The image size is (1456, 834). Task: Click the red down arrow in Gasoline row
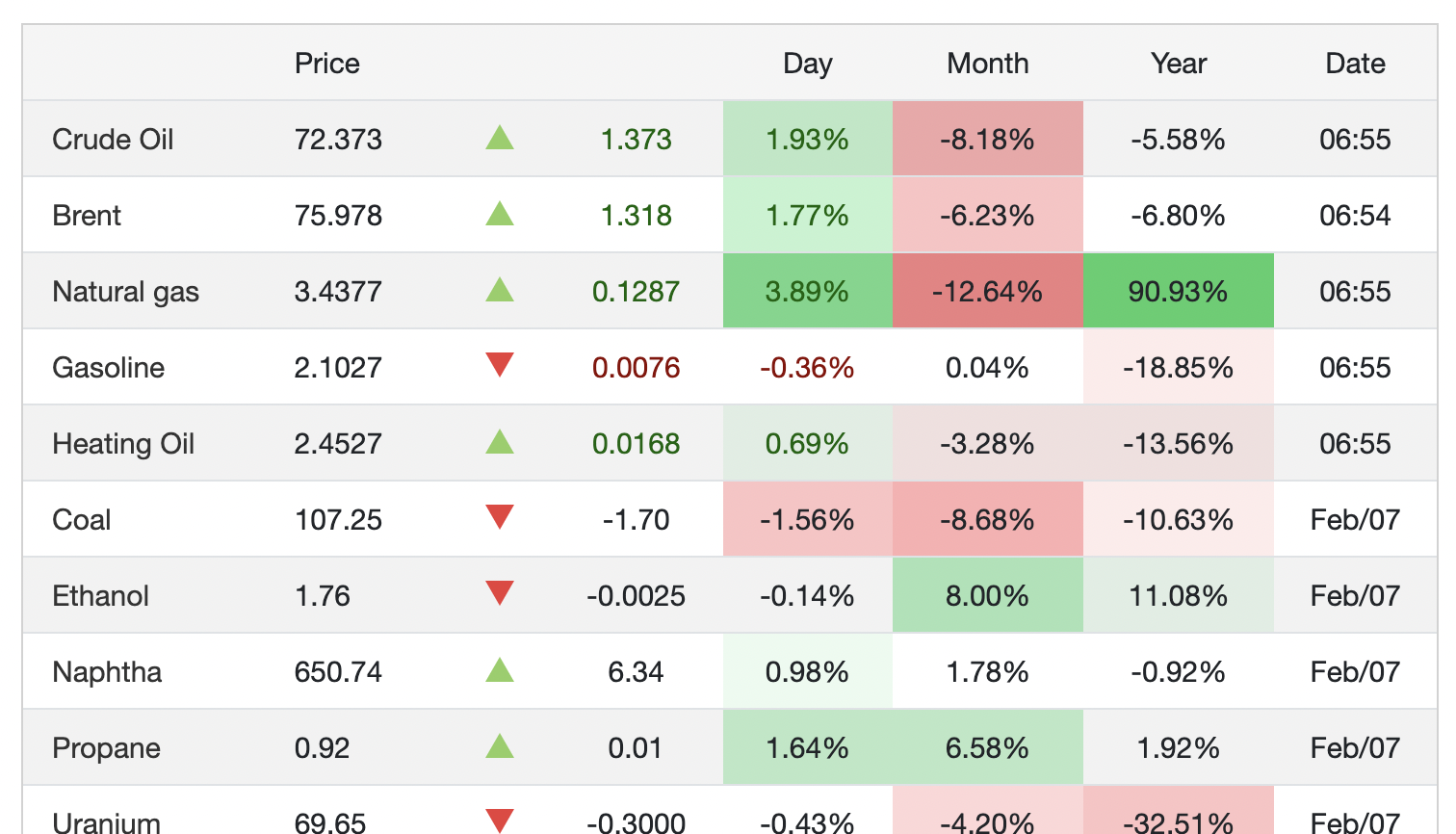tap(500, 365)
